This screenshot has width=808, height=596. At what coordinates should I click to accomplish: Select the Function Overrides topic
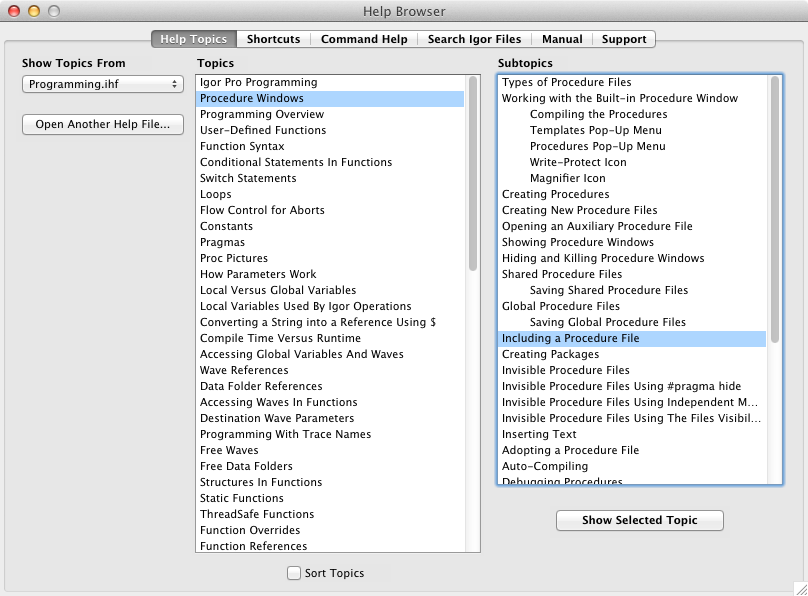[x=330, y=530]
